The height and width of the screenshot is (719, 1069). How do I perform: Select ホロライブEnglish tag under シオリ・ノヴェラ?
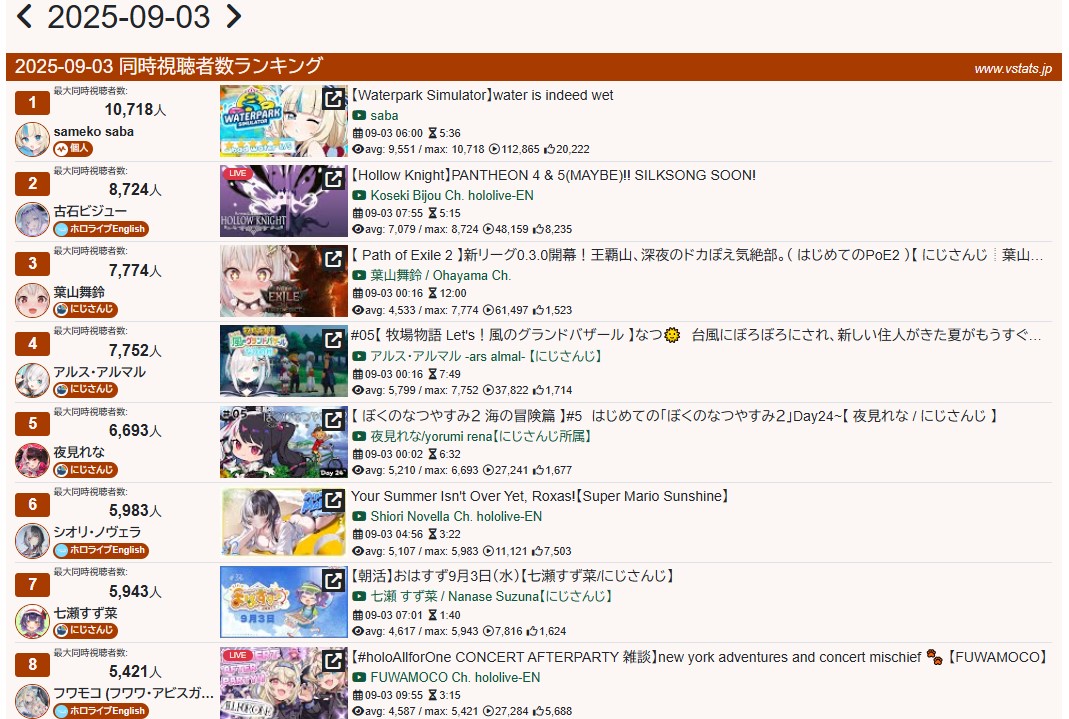click(x=101, y=550)
